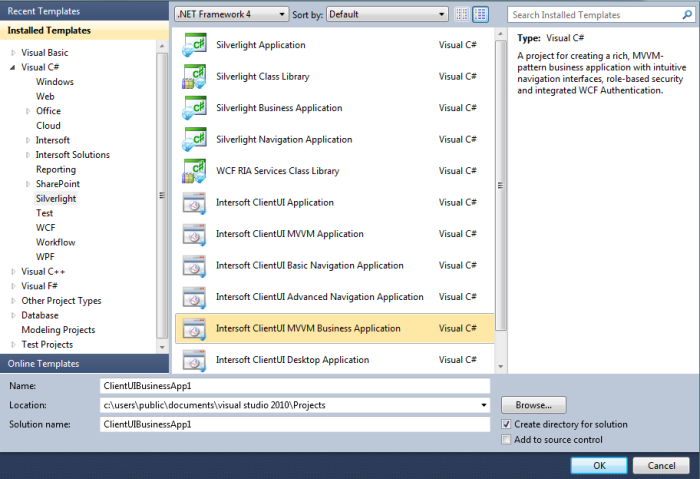The width and height of the screenshot is (700, 479).
Task: Select the Cloud template category
Action: point(48,125)
